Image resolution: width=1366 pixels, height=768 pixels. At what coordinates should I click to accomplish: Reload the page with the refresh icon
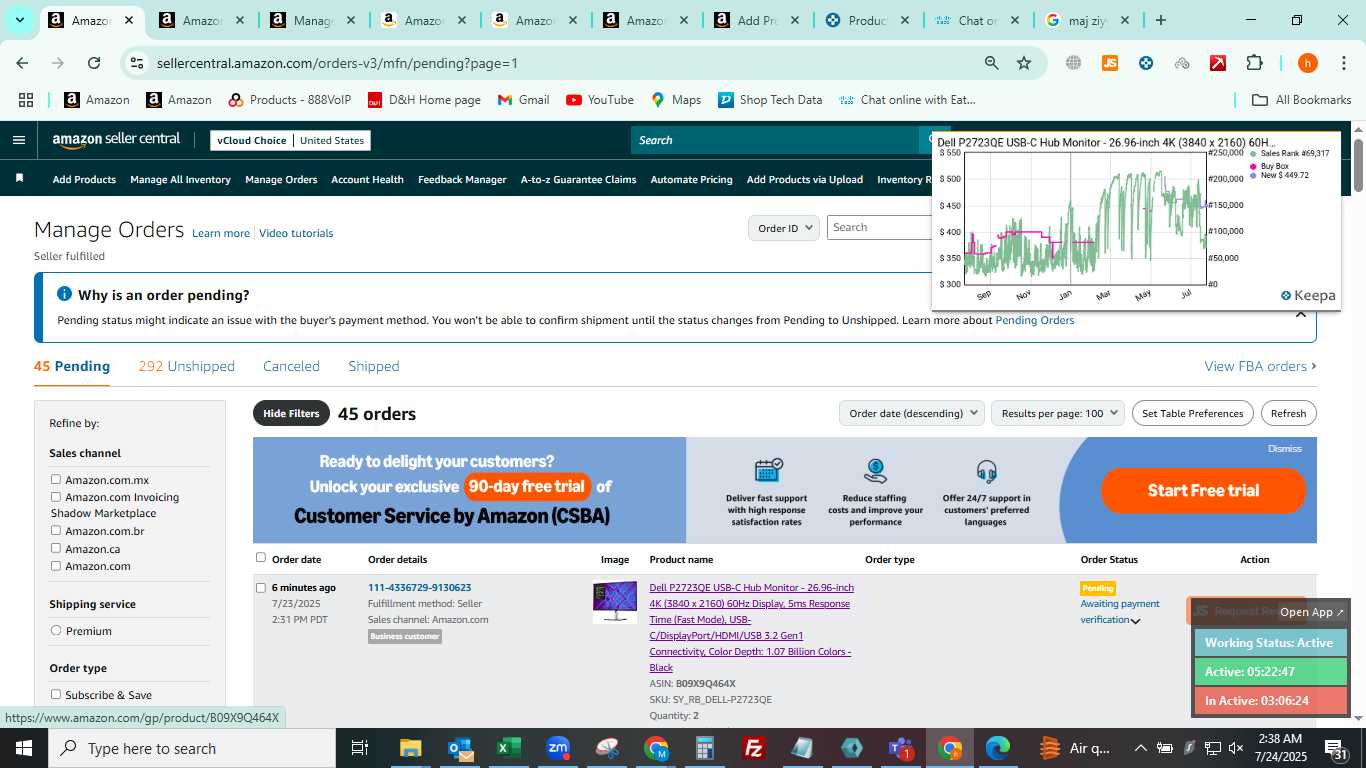[94, 63]
